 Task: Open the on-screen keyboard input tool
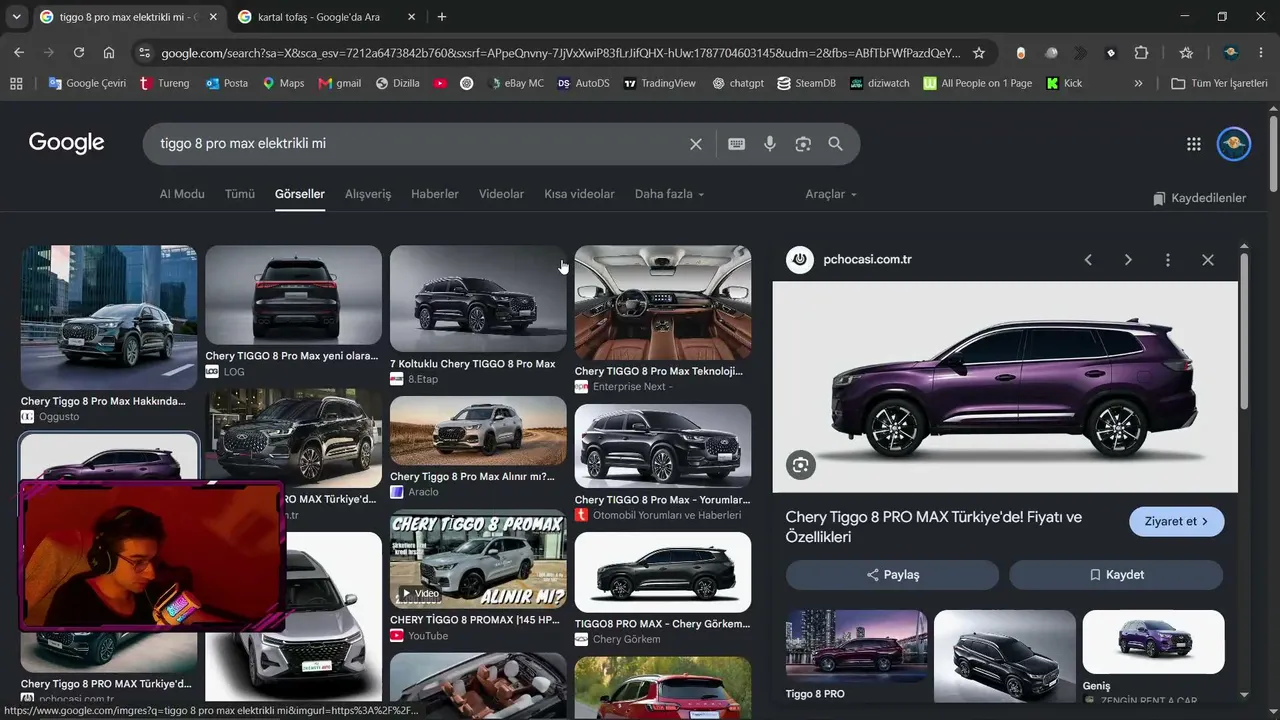pyautogui.click(x=737, y=144)
